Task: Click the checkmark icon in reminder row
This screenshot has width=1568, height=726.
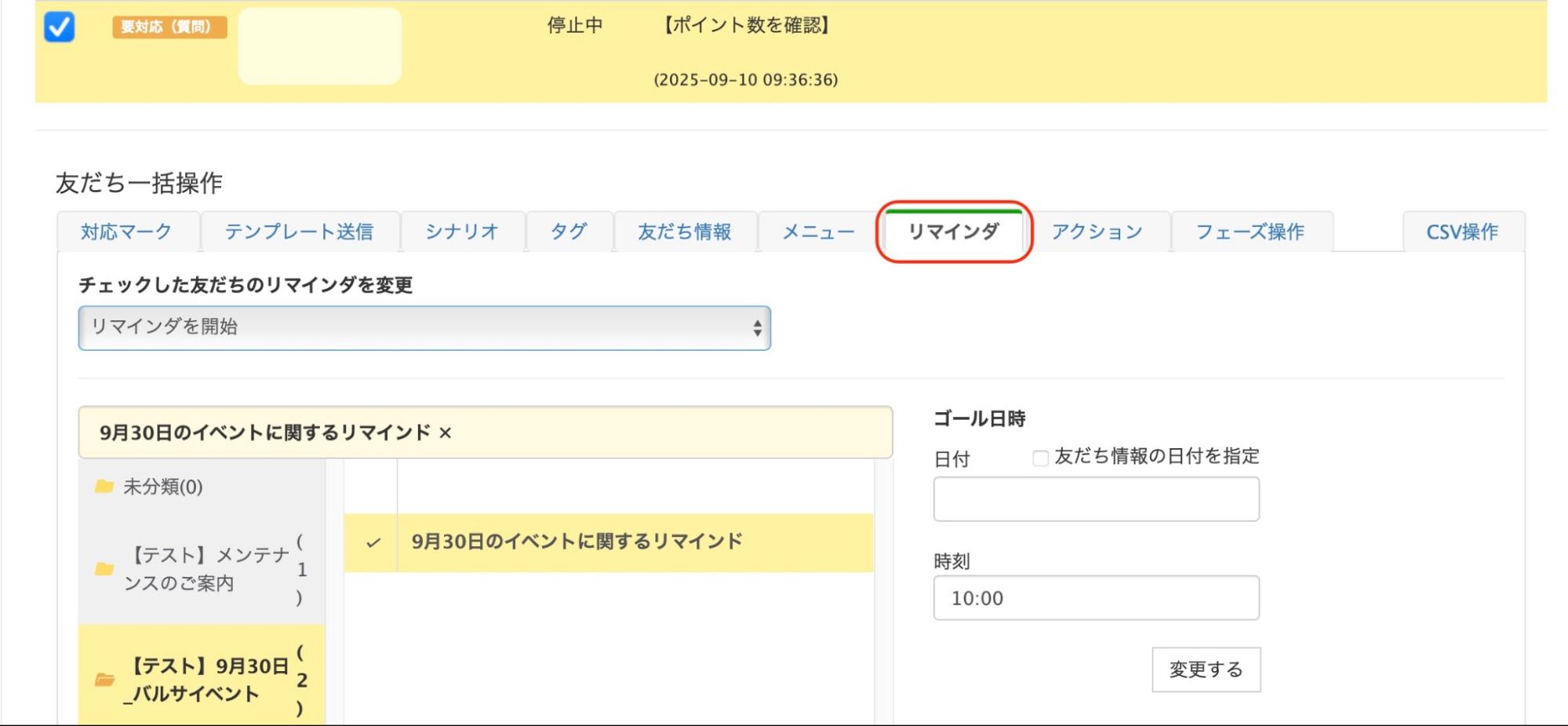Action: coord(373,542)
